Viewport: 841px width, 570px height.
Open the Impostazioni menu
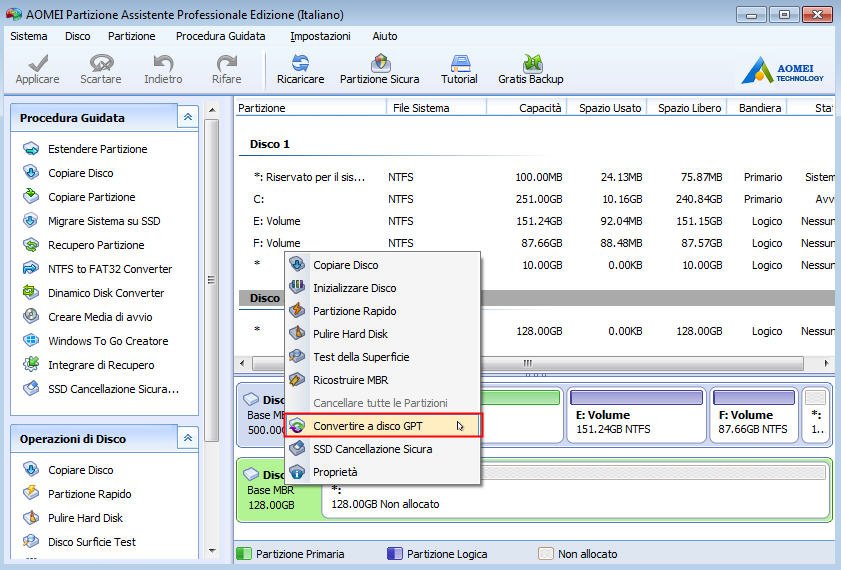coord(320,36)
